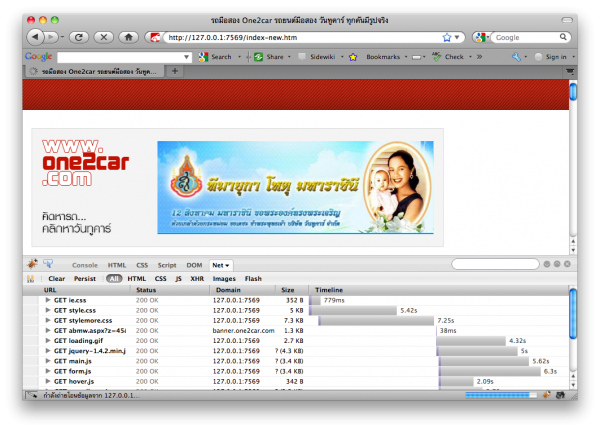Image resolution: width=600 pixels, height=431 pixels.
Task: Expand the GET abmw.aspx request row
Action: pos(48,330)
